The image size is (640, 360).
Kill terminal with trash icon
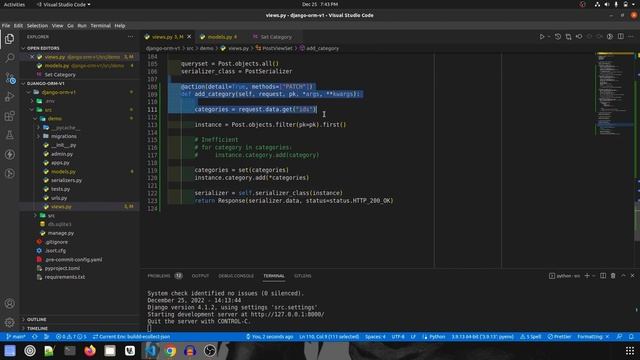point(613,276)
